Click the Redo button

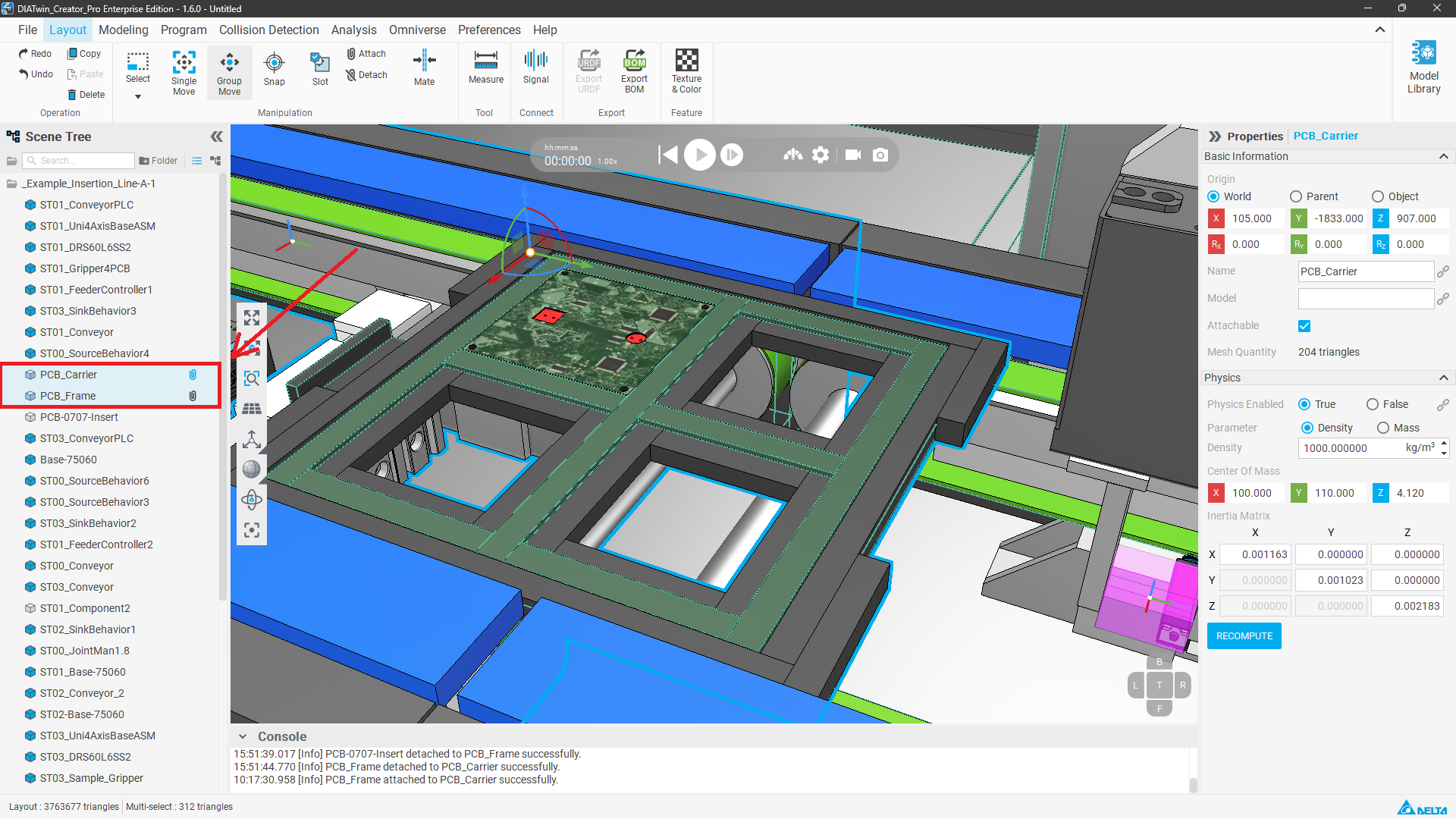tap(35, 54)
